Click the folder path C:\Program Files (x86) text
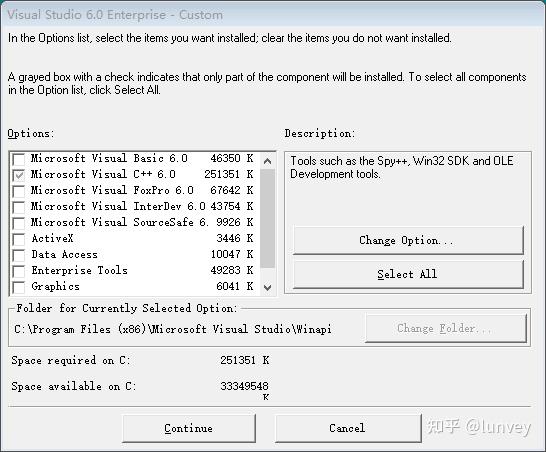 [173, 329]
